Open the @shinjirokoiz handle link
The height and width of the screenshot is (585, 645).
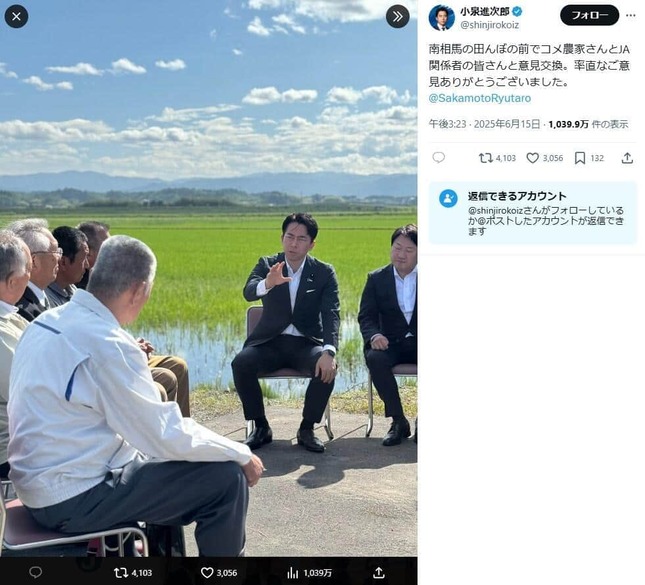point(490,25)
